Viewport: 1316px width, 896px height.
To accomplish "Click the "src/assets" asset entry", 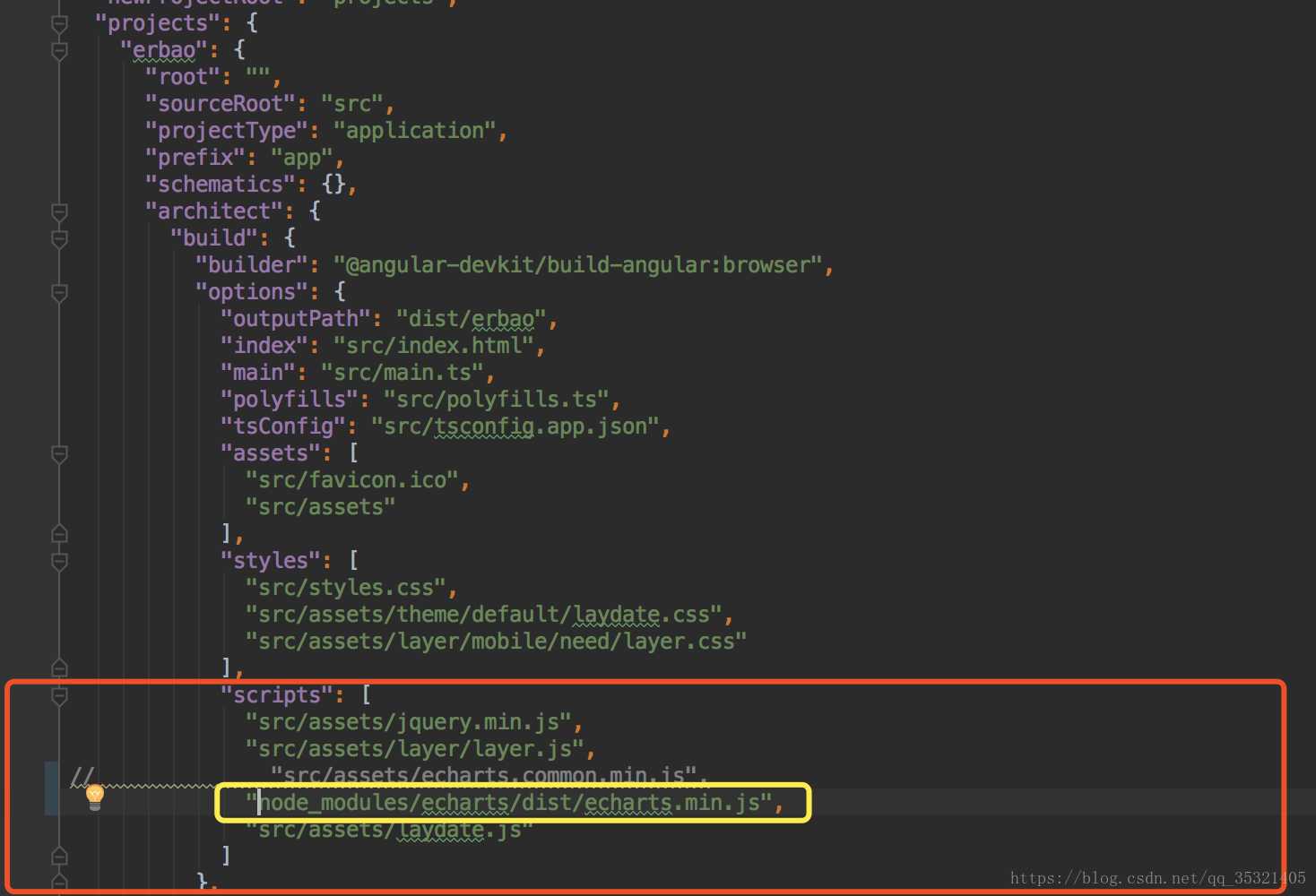I will pos(320,507).
